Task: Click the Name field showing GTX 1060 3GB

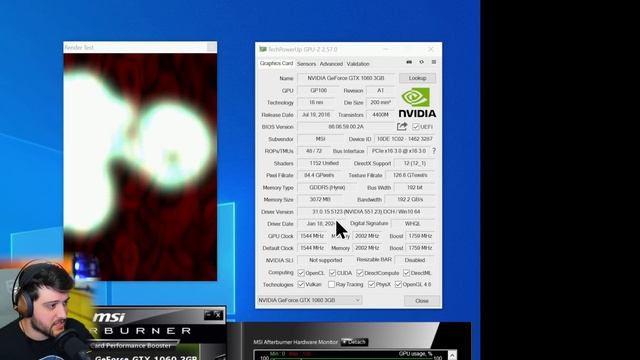Action: tap(346, 78)
